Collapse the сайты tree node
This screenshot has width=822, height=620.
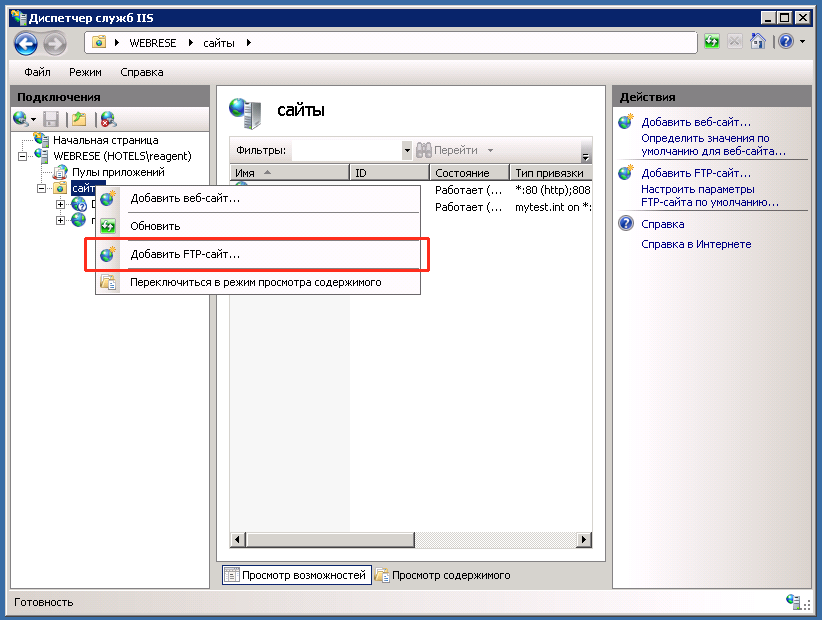(x=41, y=188)
